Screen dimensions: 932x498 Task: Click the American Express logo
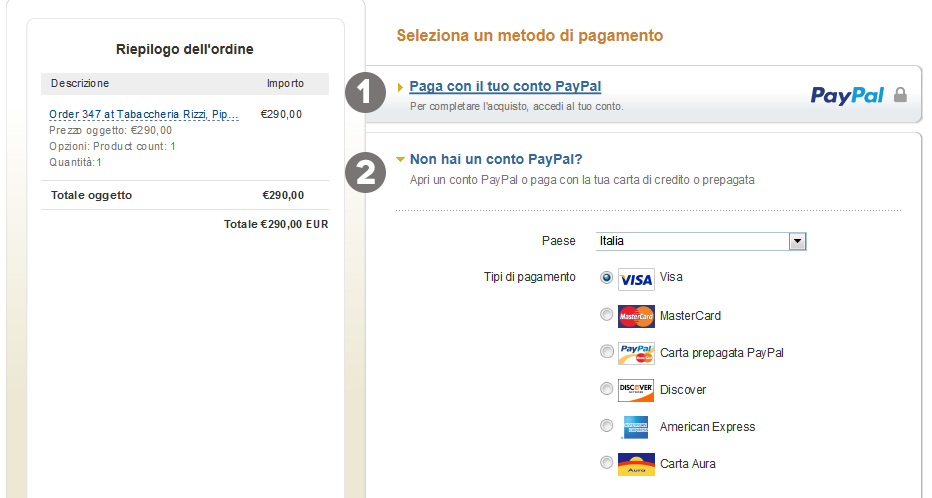pos(636,427)
